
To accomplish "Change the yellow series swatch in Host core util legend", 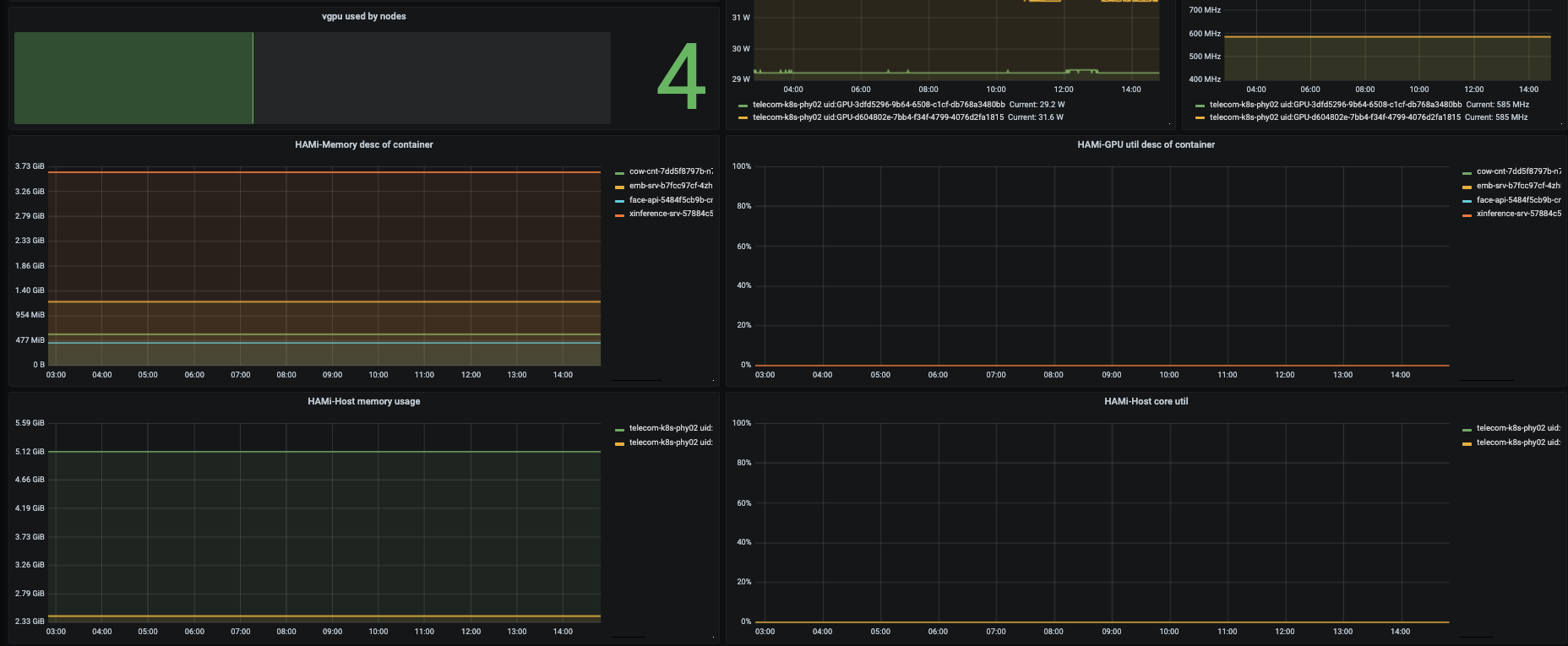I will tap(1467, 443).
